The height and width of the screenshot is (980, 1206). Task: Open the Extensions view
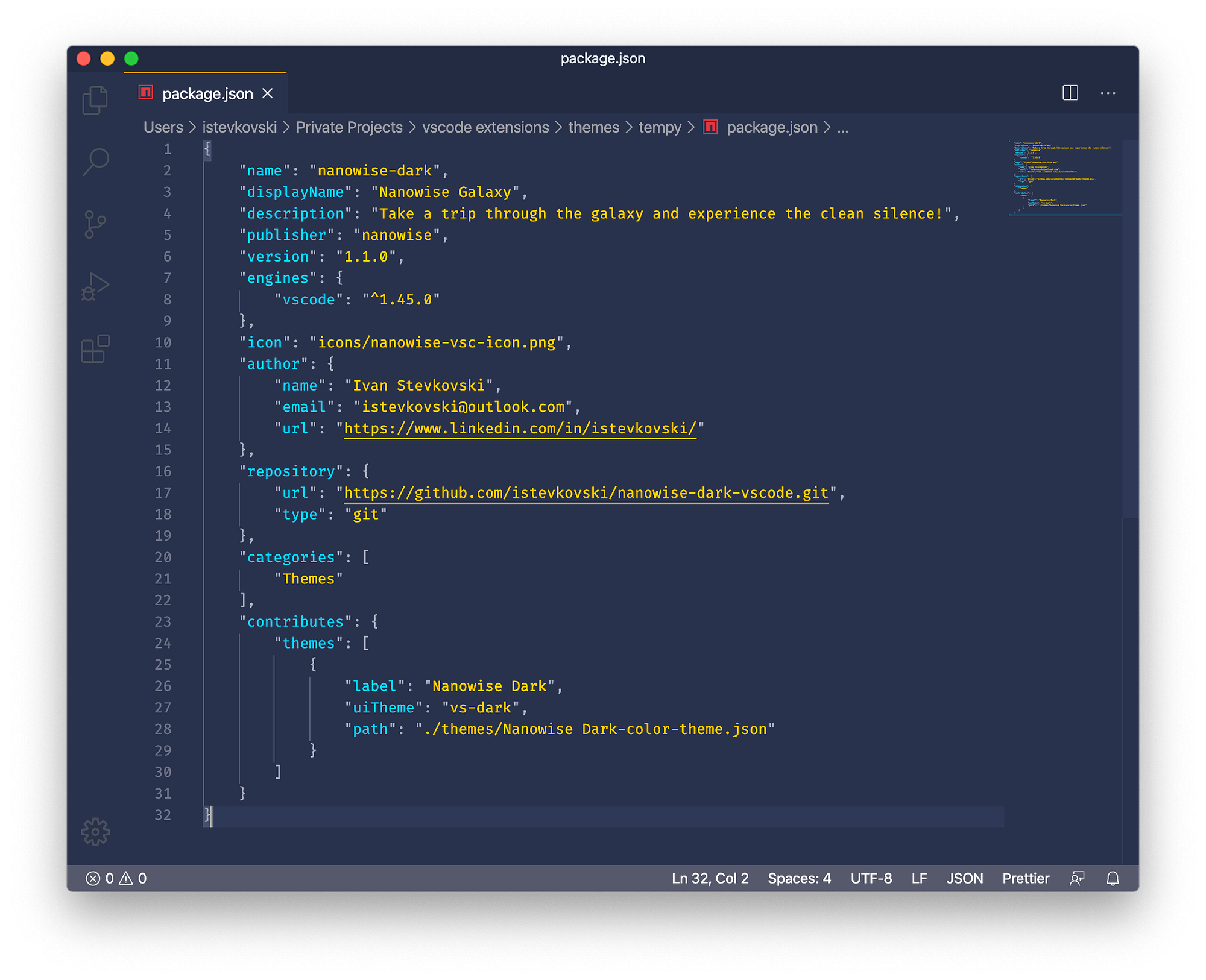[95, 349]
